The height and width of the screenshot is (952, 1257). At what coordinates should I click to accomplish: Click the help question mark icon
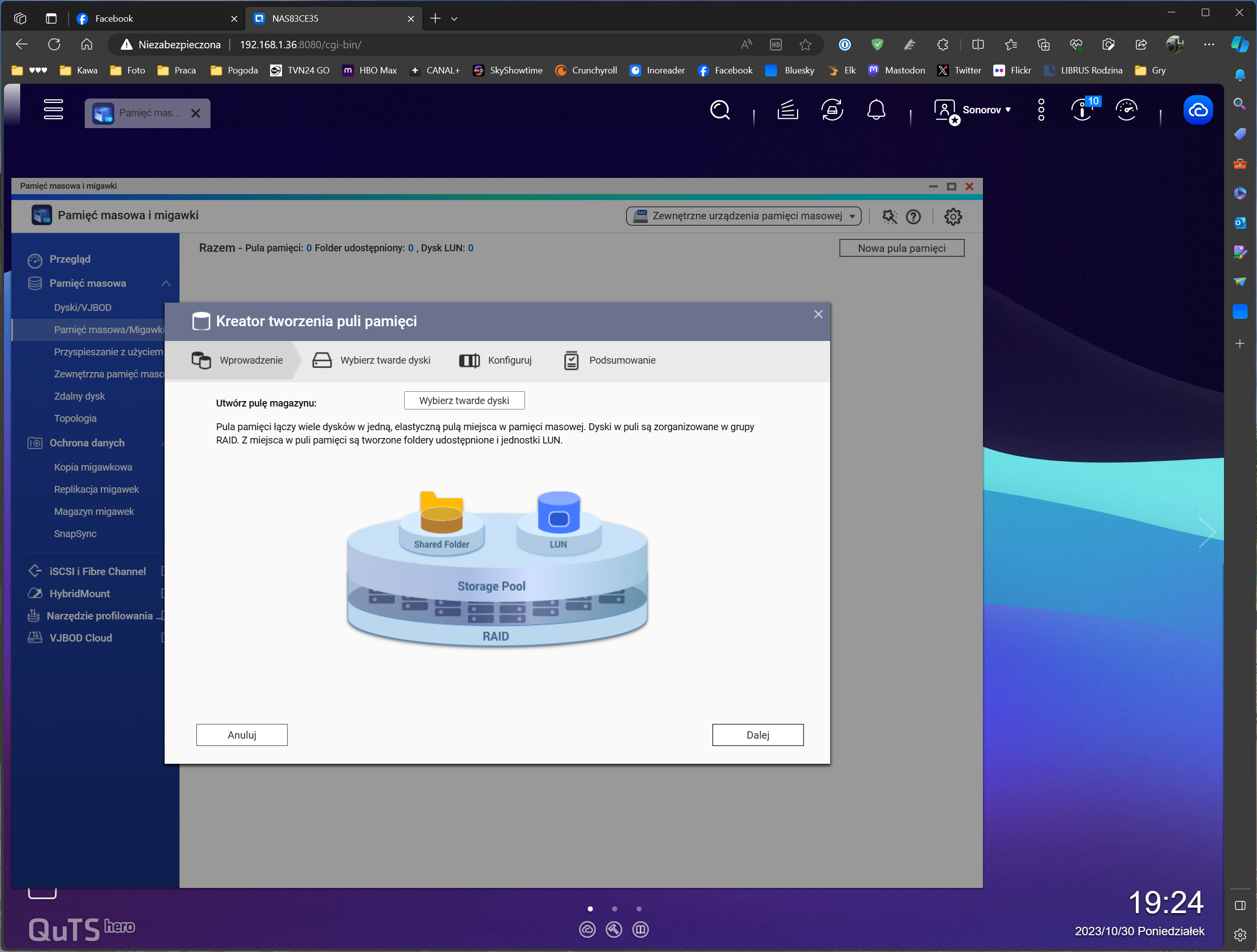pyautogui.click(x=913, y=216)
